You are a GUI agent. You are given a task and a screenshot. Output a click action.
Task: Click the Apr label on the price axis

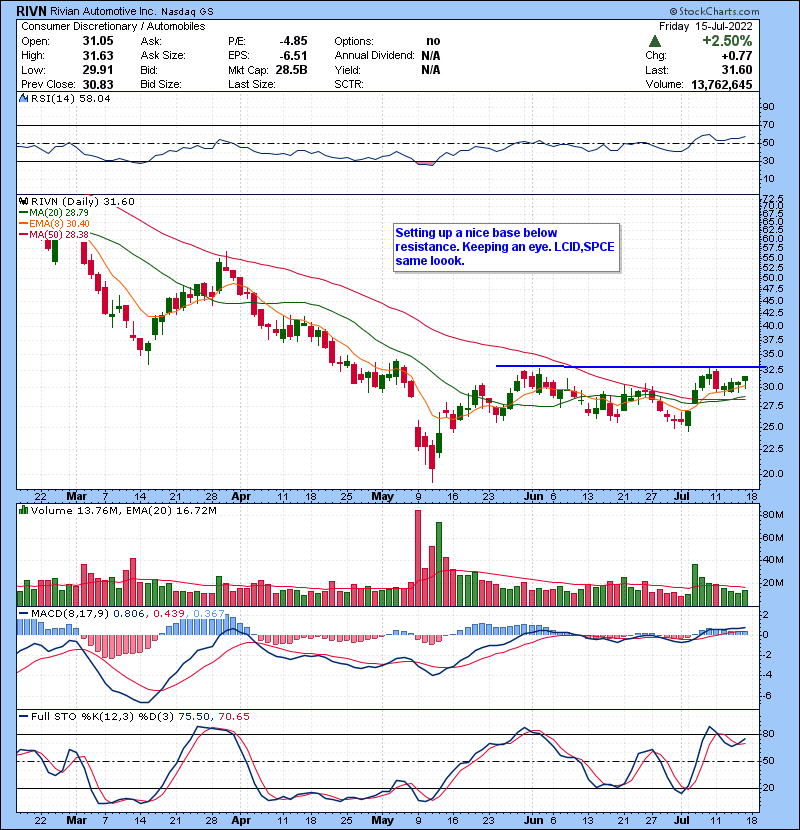point(241,496)
